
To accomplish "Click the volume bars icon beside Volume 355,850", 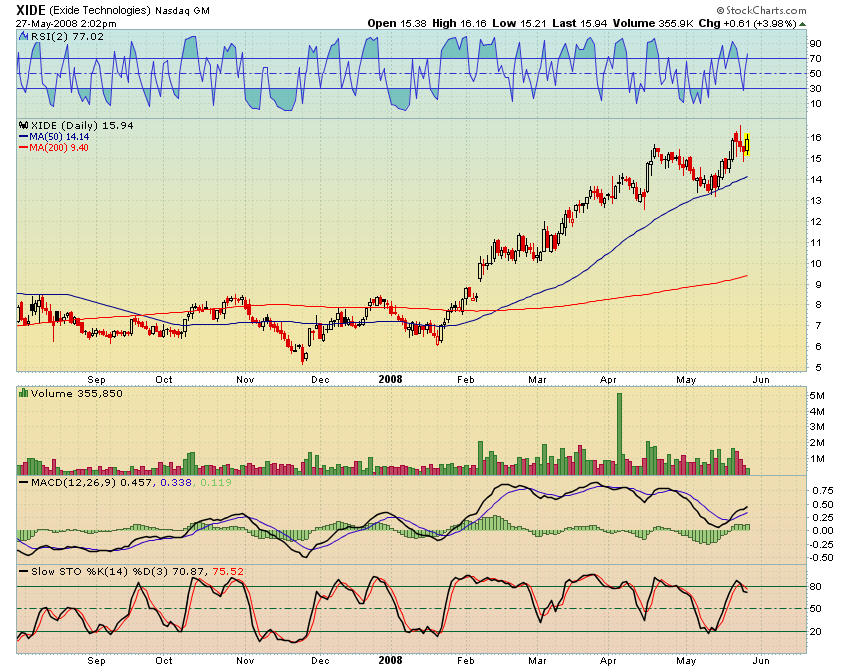I will tap(23, 393).
